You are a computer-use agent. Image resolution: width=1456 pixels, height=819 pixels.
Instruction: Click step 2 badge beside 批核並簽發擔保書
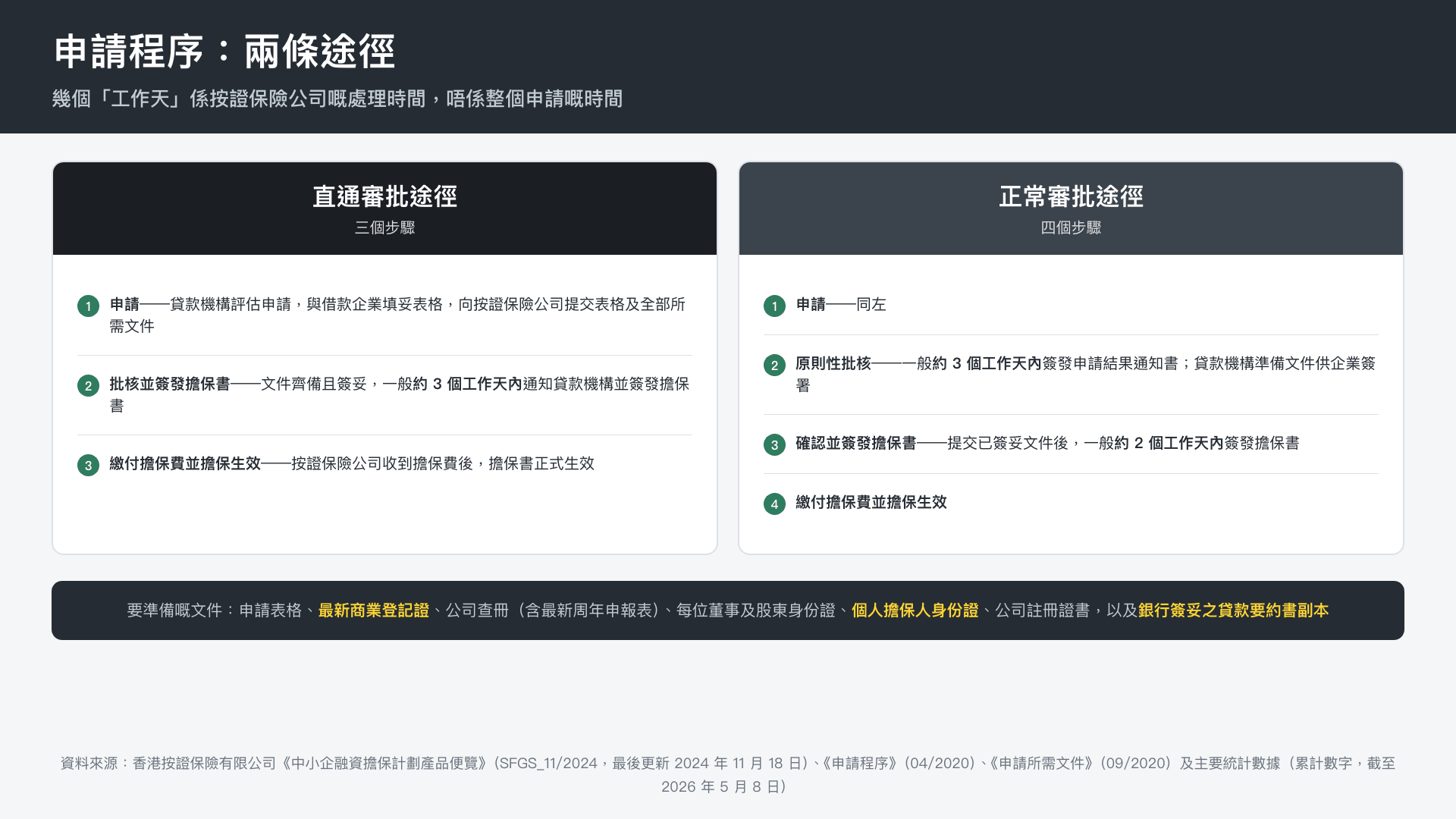[x=88, y=386]
